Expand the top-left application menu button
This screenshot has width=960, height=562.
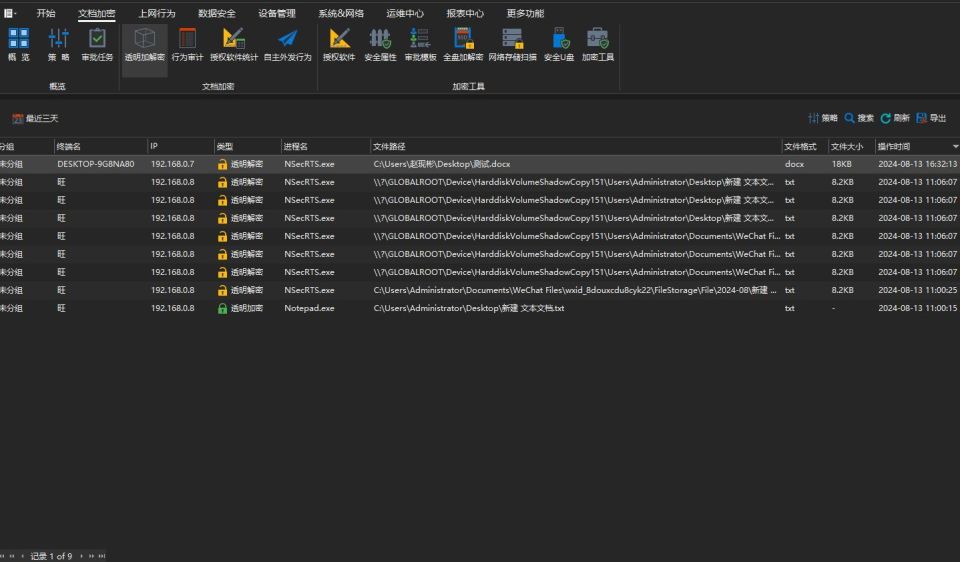(x=10, y=13)
